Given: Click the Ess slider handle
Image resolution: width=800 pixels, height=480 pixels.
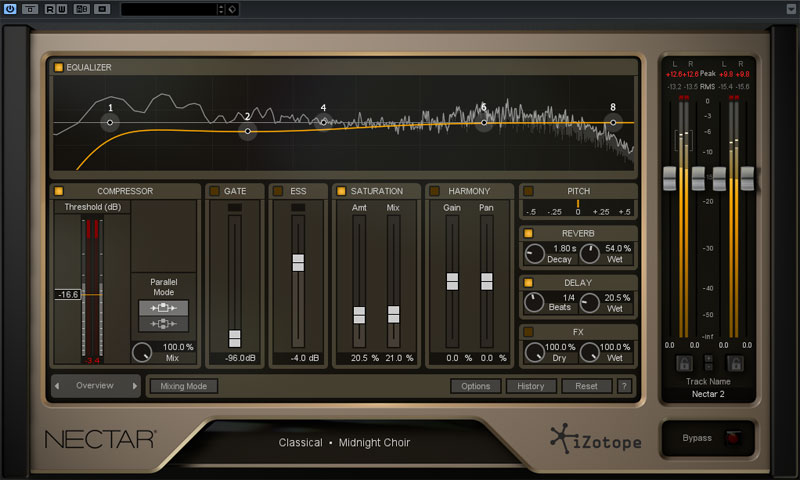Looking at the screenshot, I should pos(298,263).
